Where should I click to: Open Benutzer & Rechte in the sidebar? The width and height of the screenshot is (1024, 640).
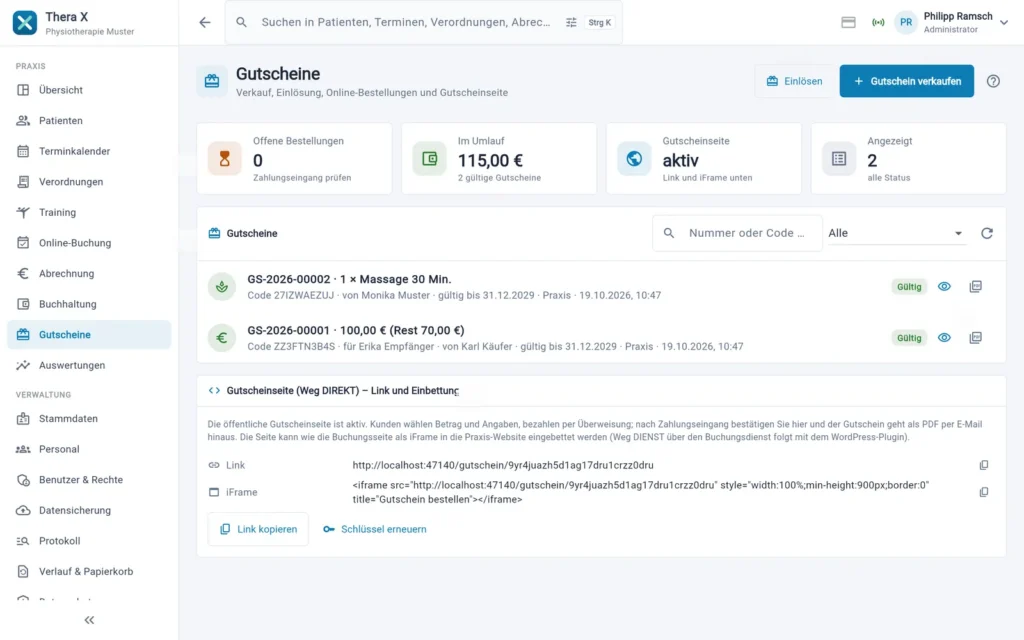[89, 480]
